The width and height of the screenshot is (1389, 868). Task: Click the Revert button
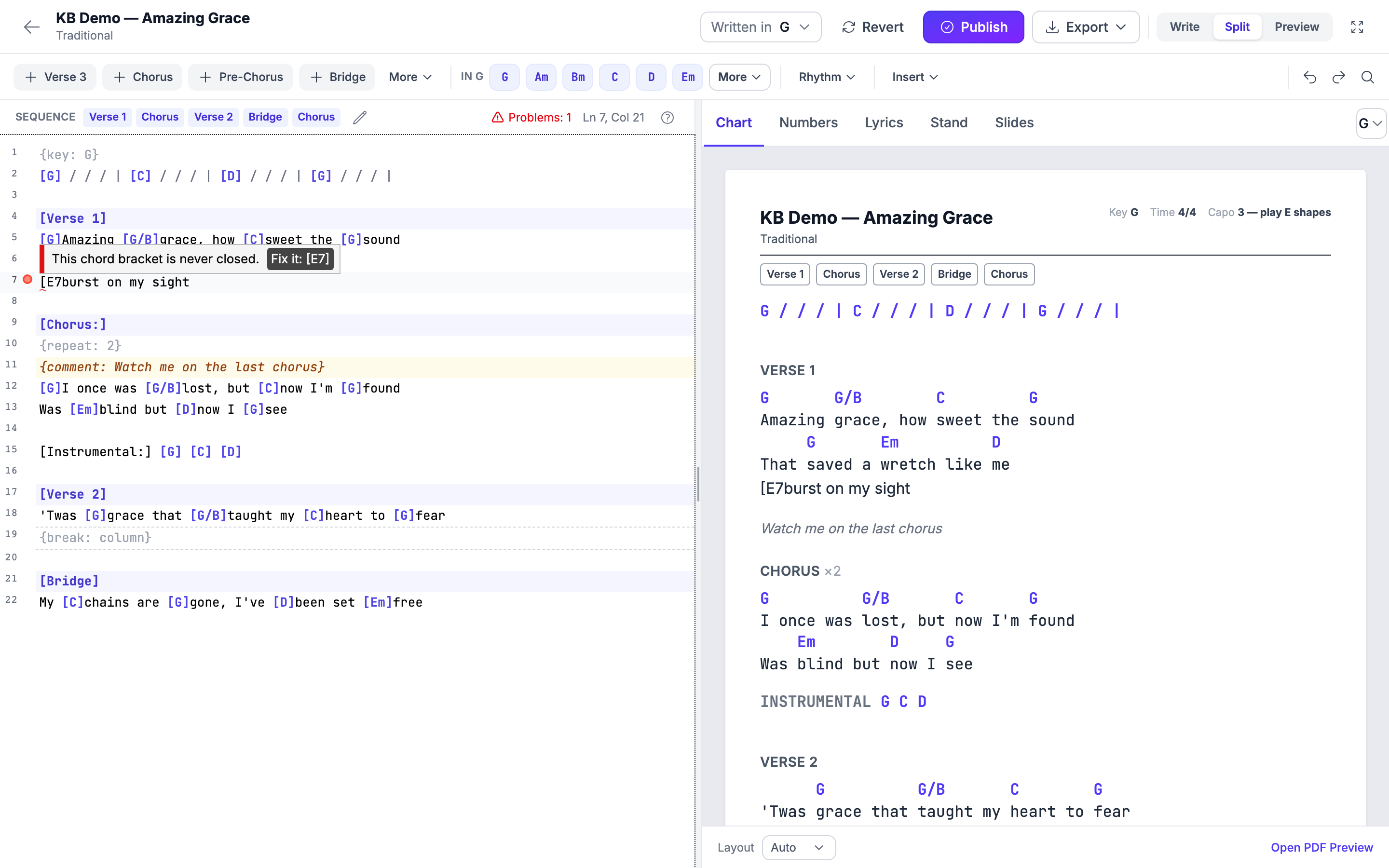[x=872, y=27]
